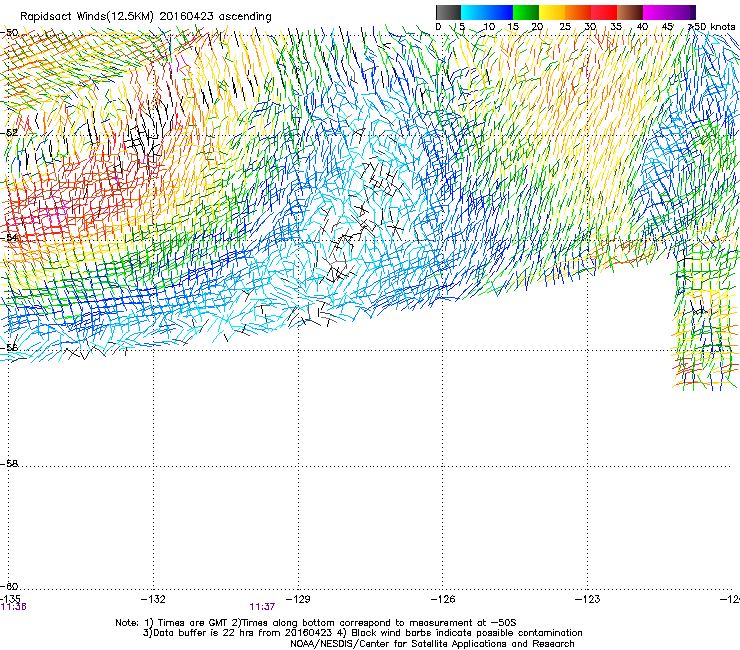Click the -132 longitude axis label
Image resolution: width=740 pixels, height=650 pixels.
pos(153,599)
